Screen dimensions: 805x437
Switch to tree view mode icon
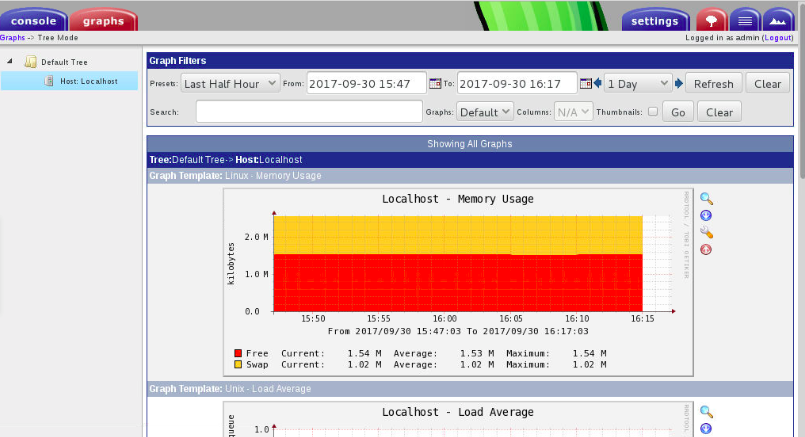click(x=711, y=21)
